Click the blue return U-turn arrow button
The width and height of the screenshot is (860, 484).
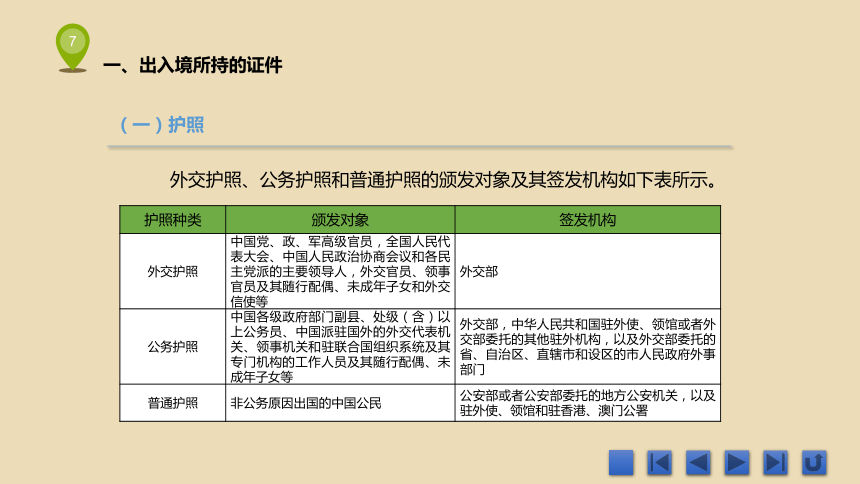pos(814,462)
